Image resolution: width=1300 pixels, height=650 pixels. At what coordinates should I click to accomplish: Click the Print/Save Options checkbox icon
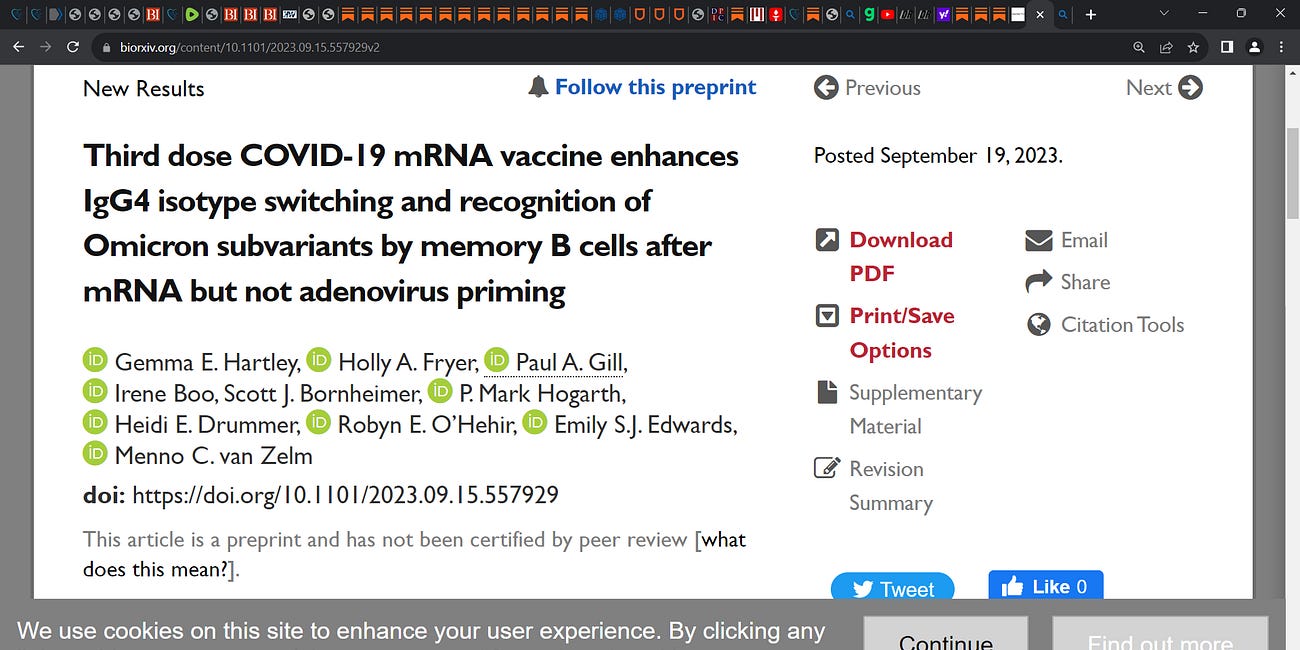[x=827, y=314]
